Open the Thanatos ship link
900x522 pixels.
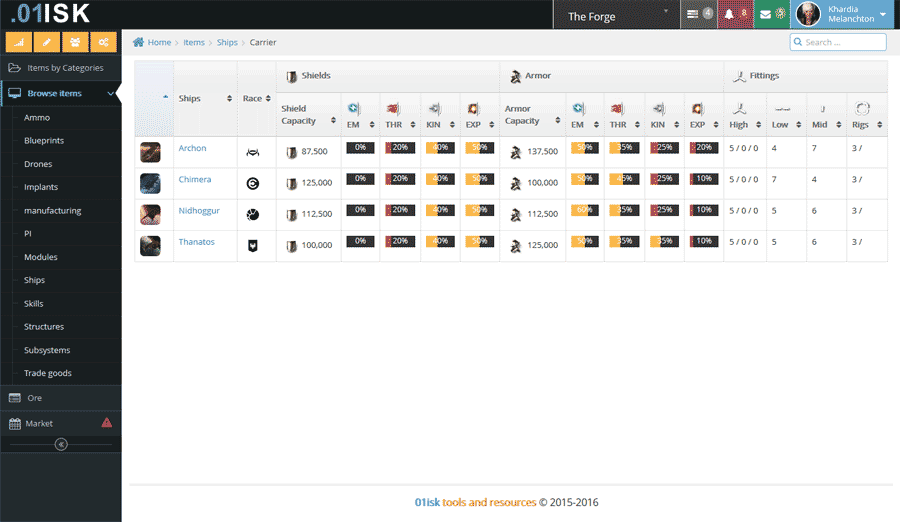(x=196, y=242)
